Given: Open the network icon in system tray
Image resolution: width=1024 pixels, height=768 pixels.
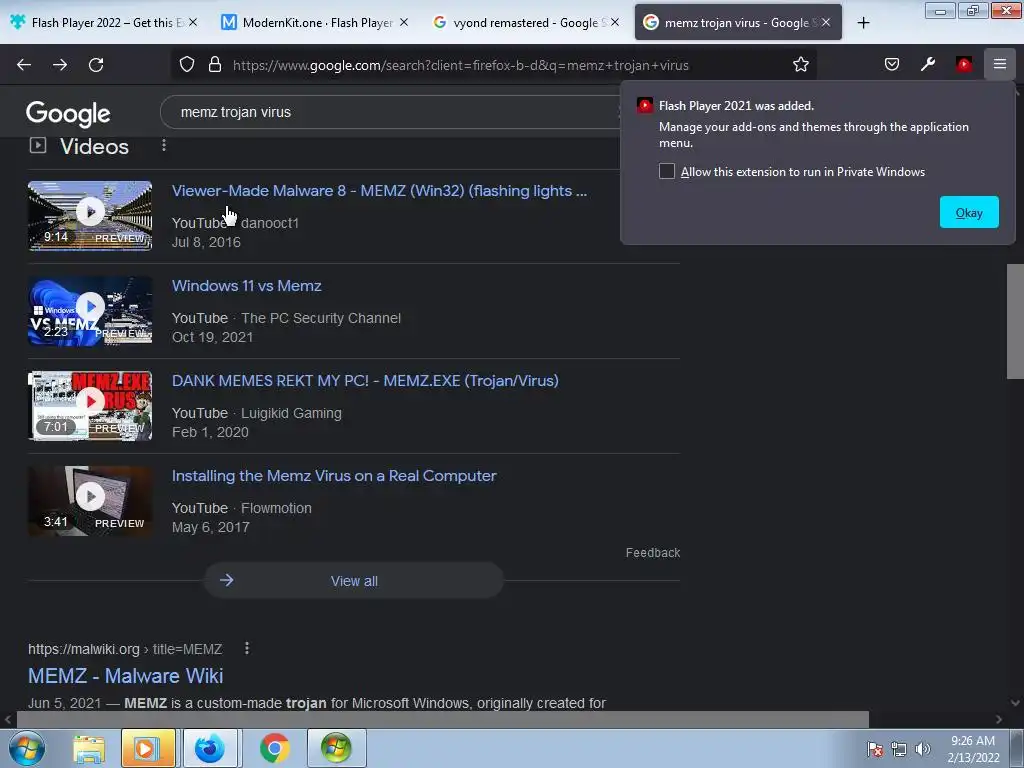Looking at the screenshot, I should point(899,749).
